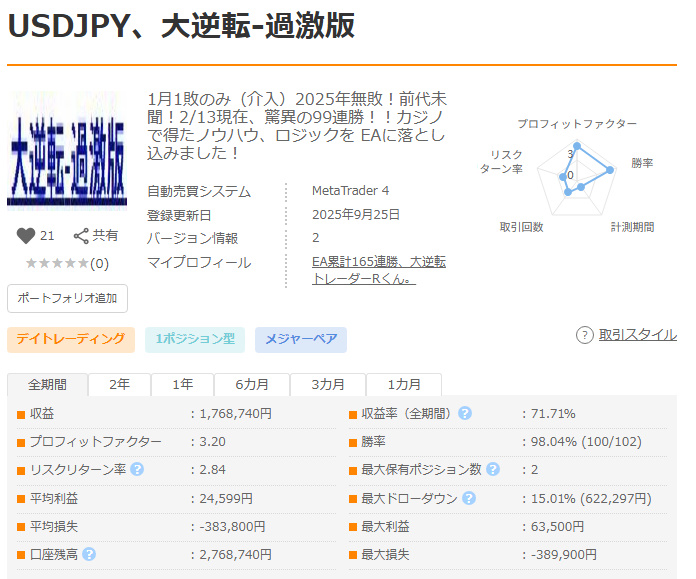Click the 1ポジション型 tag
This screenshot has height=579, width=696.
[x=195, y=340]
